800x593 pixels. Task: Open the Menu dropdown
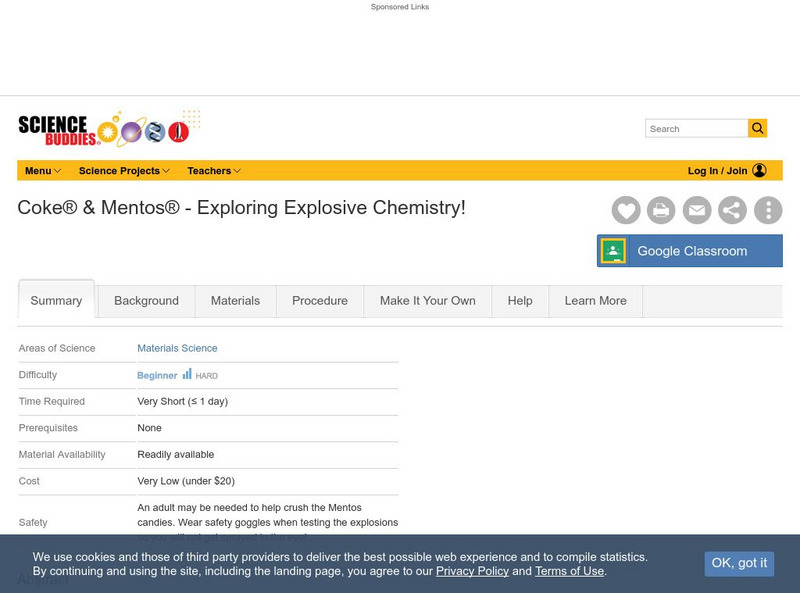pyautogui.click(x=43, y=170)
